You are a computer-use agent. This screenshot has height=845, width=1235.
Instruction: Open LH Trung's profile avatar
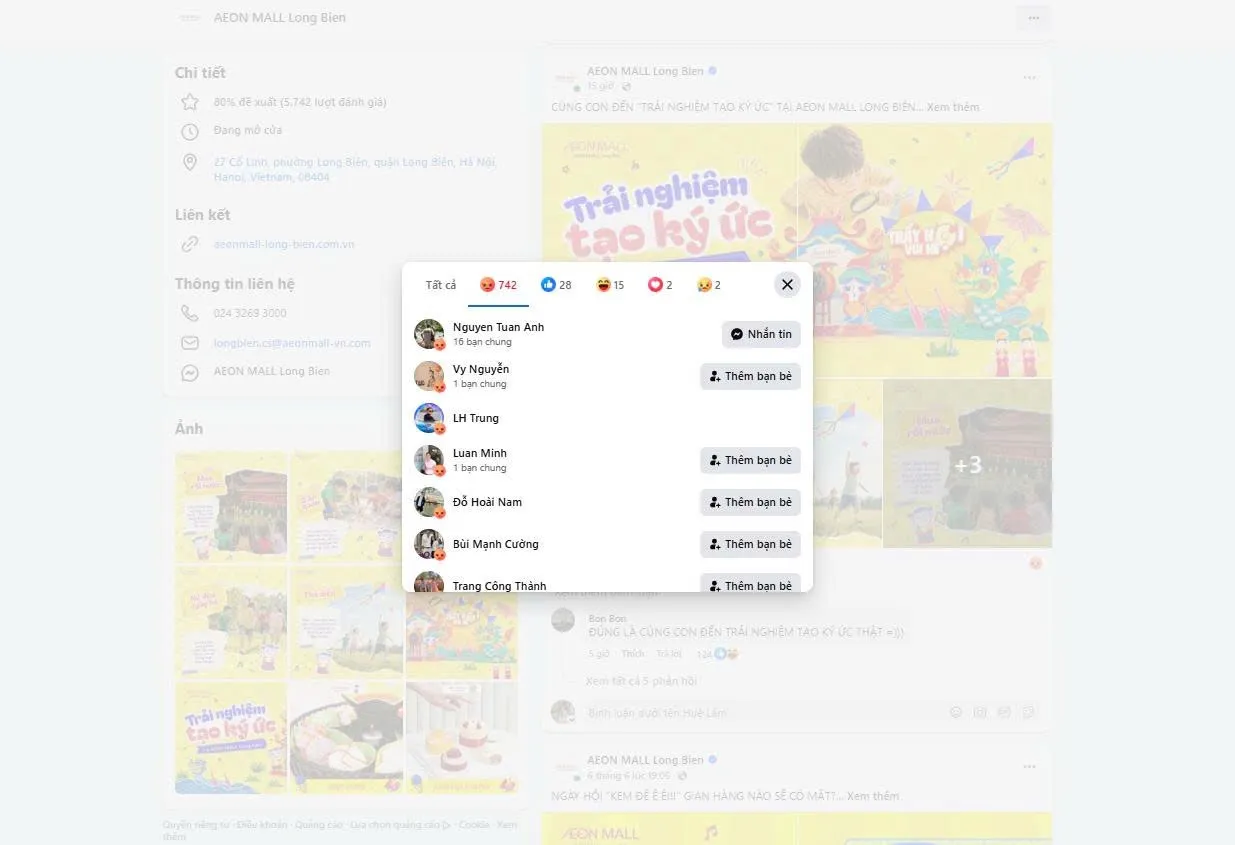click(429, 418)
